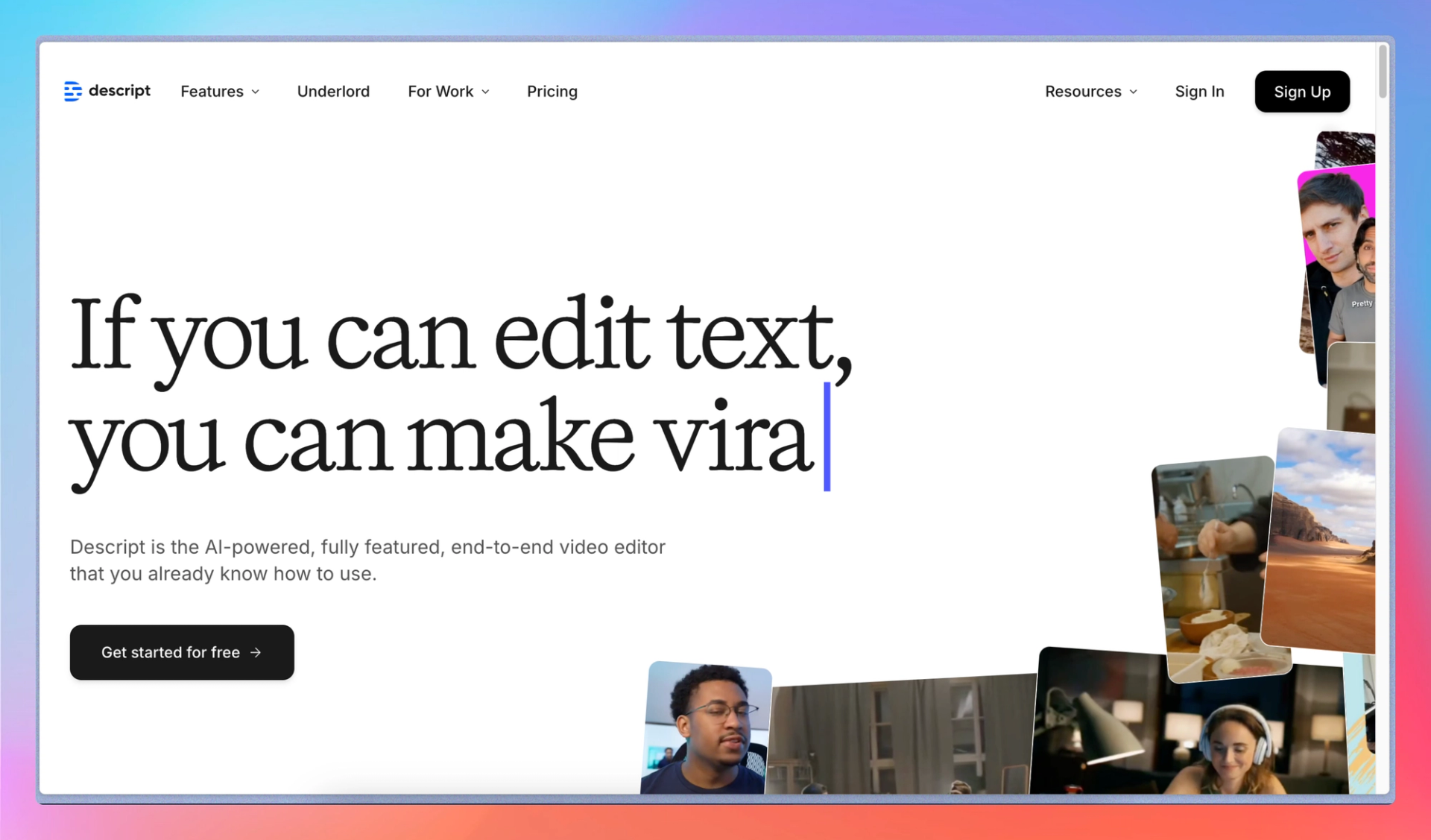Click Get started for free button
The image size is (1431, 840).
[x=181, y=652]
